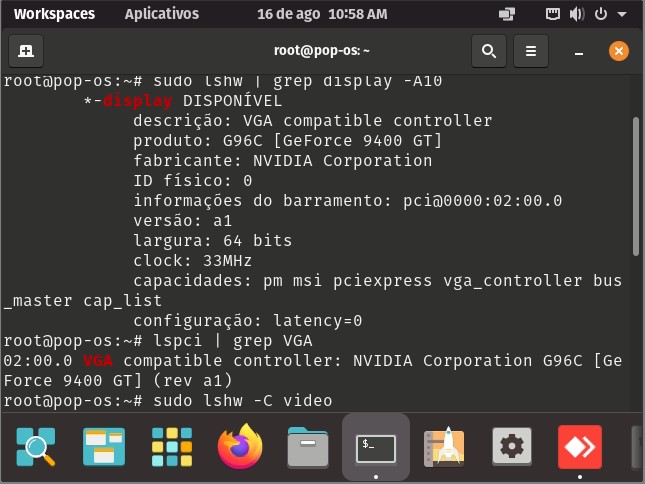Minimize the terminal window
The width and height of the screenshot is (645, 484).
(579, 53)
